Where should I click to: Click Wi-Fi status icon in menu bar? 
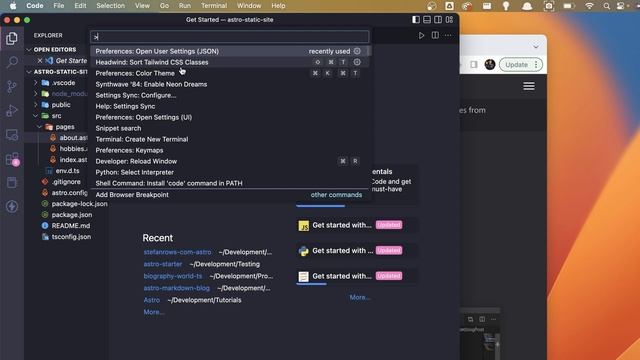tap(589, 6)
